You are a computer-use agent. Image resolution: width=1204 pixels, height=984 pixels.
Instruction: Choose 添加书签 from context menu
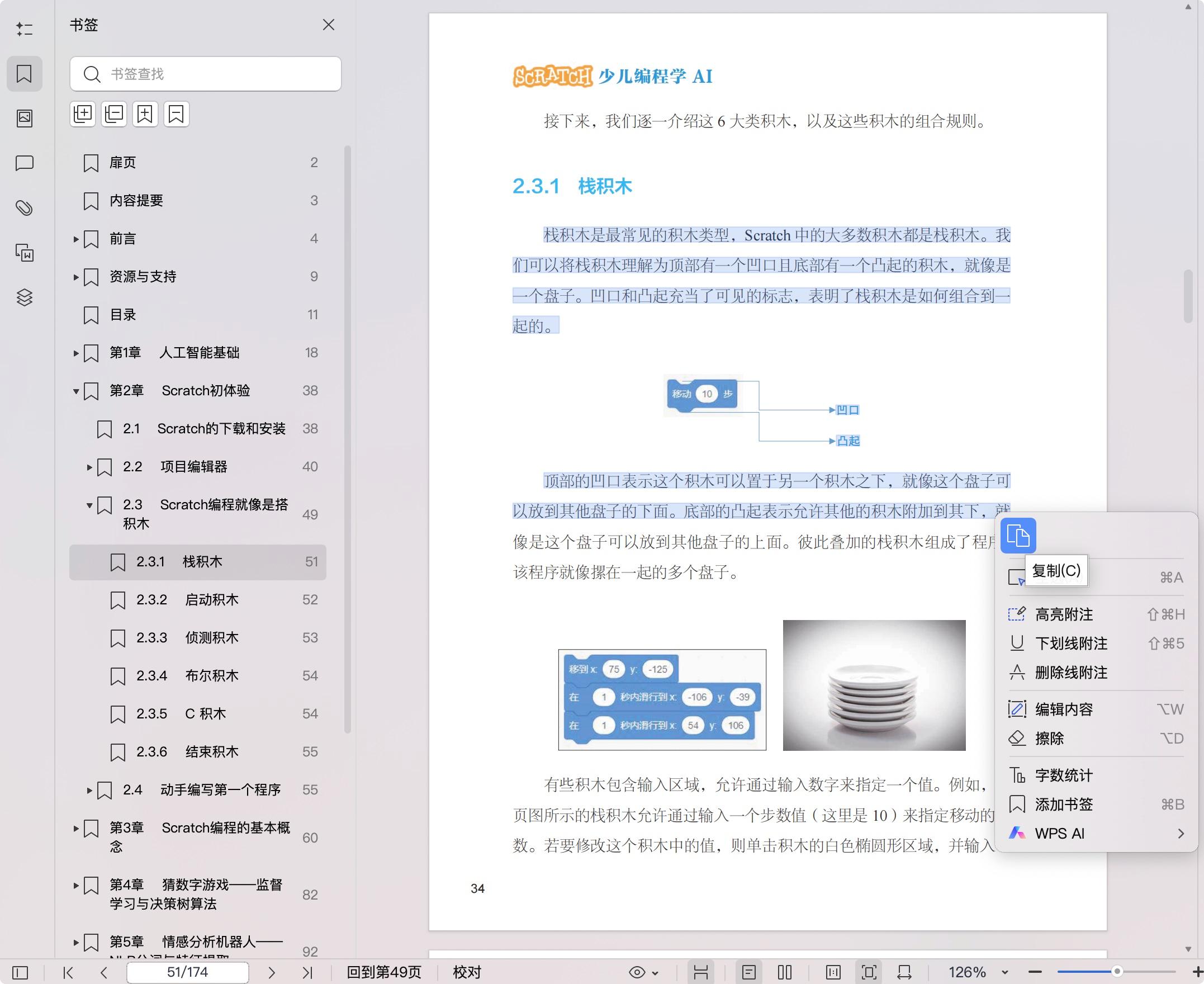pos(1096,805)
